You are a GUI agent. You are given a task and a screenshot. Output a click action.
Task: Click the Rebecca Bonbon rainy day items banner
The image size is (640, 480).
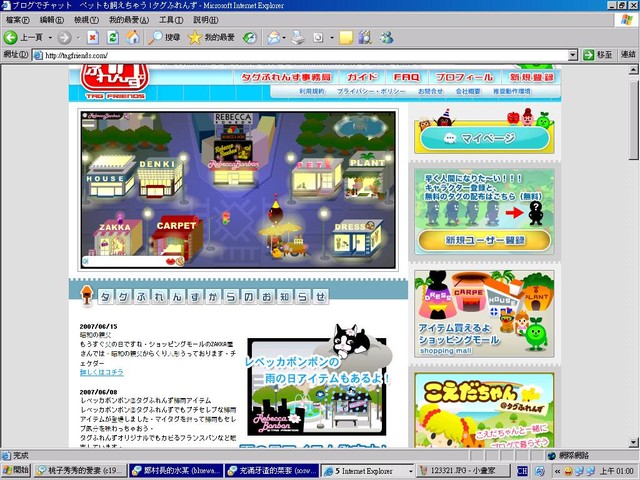click(x=317, y=380)
